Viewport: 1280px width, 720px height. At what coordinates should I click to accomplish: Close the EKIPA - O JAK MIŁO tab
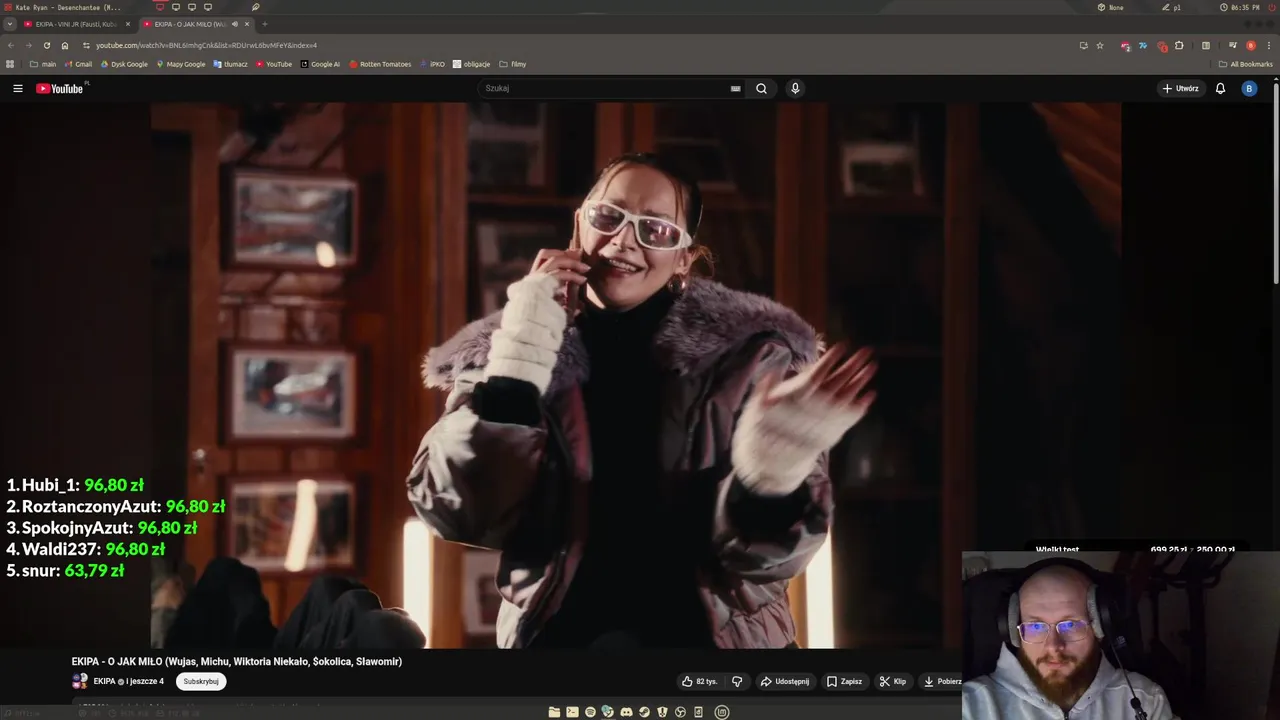pyautogui.click(x=247, y=24)
